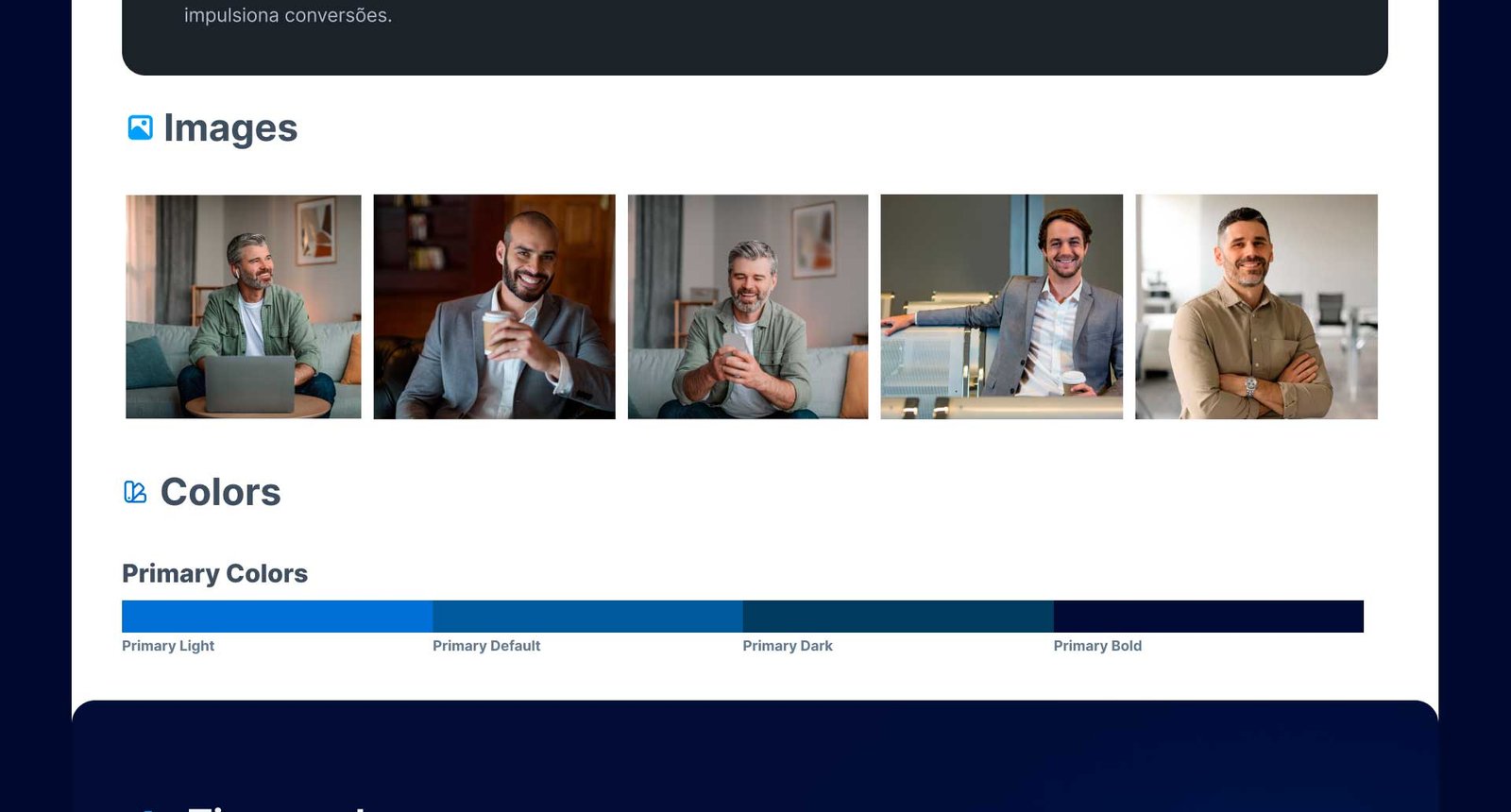Image resolution: width=1511 pixels, height=812 pixels.
Task: Click the Images section heading
Action: tap(230, 128)
